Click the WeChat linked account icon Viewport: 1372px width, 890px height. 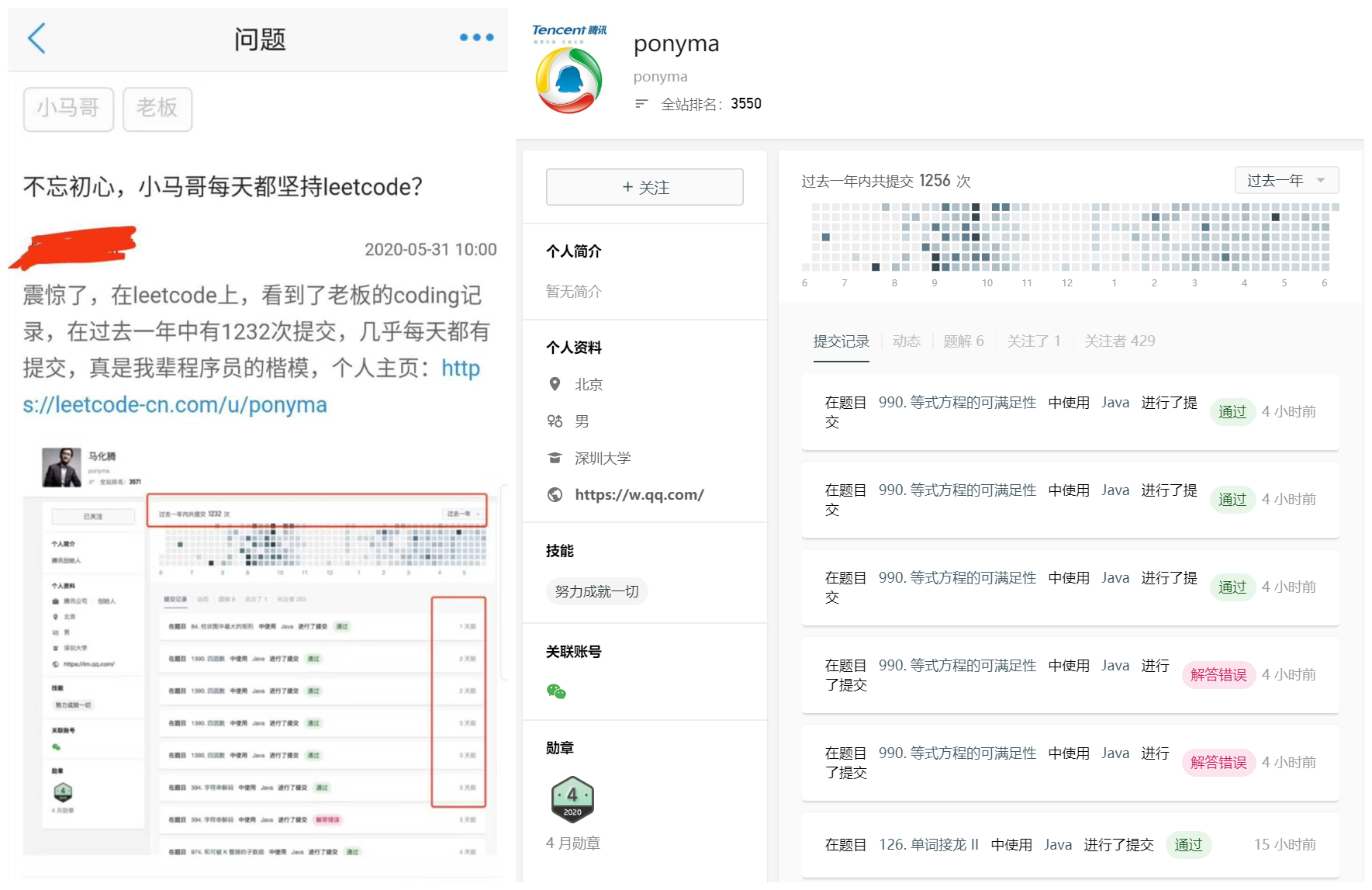[x=556, y=691]
